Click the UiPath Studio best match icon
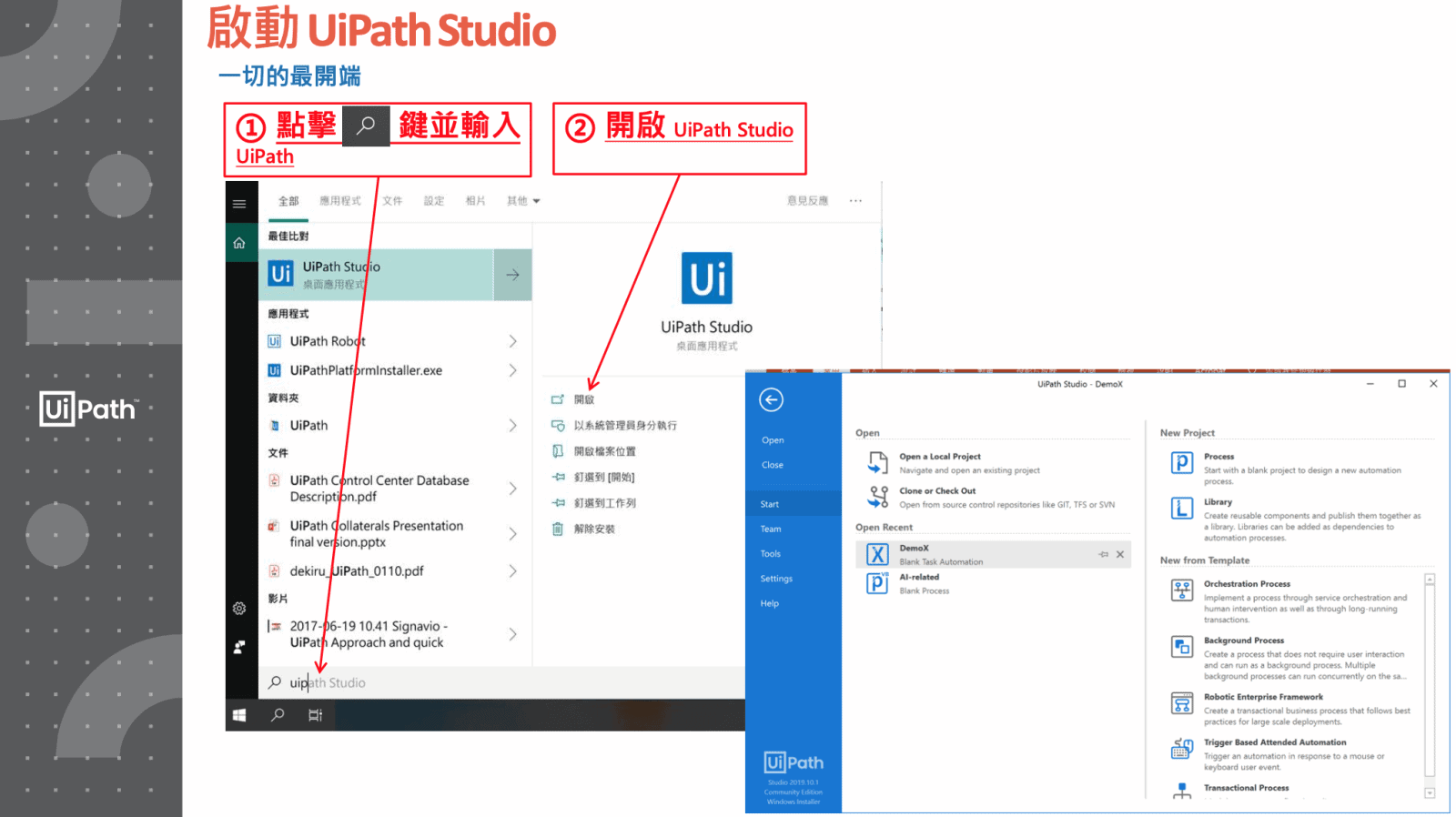Screen dimensions: 1456x817 coord(281,274)
